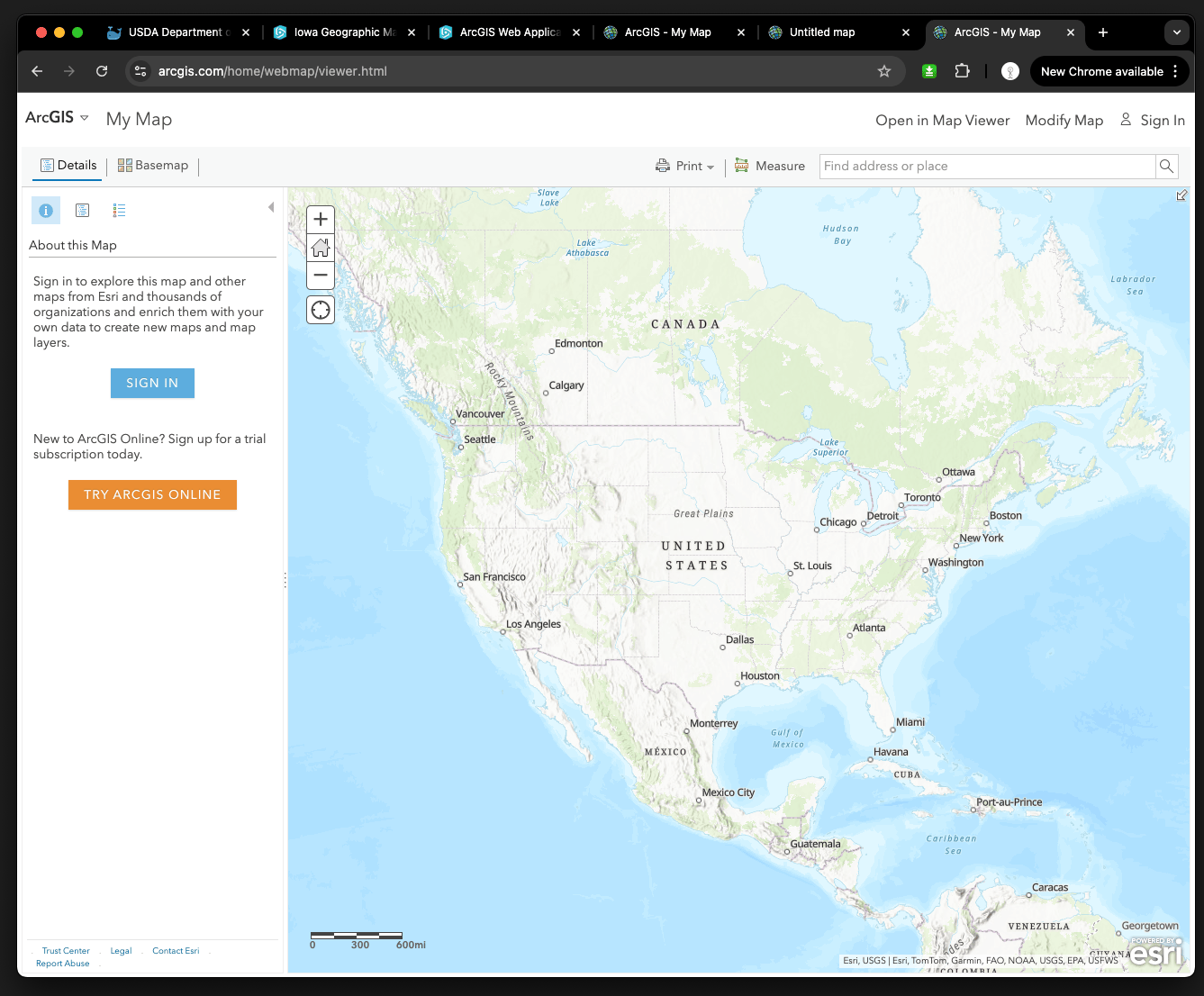The height and width of the screenshot is (996, 1204).
Task: Click the green download extension icon
Action: 929,71
